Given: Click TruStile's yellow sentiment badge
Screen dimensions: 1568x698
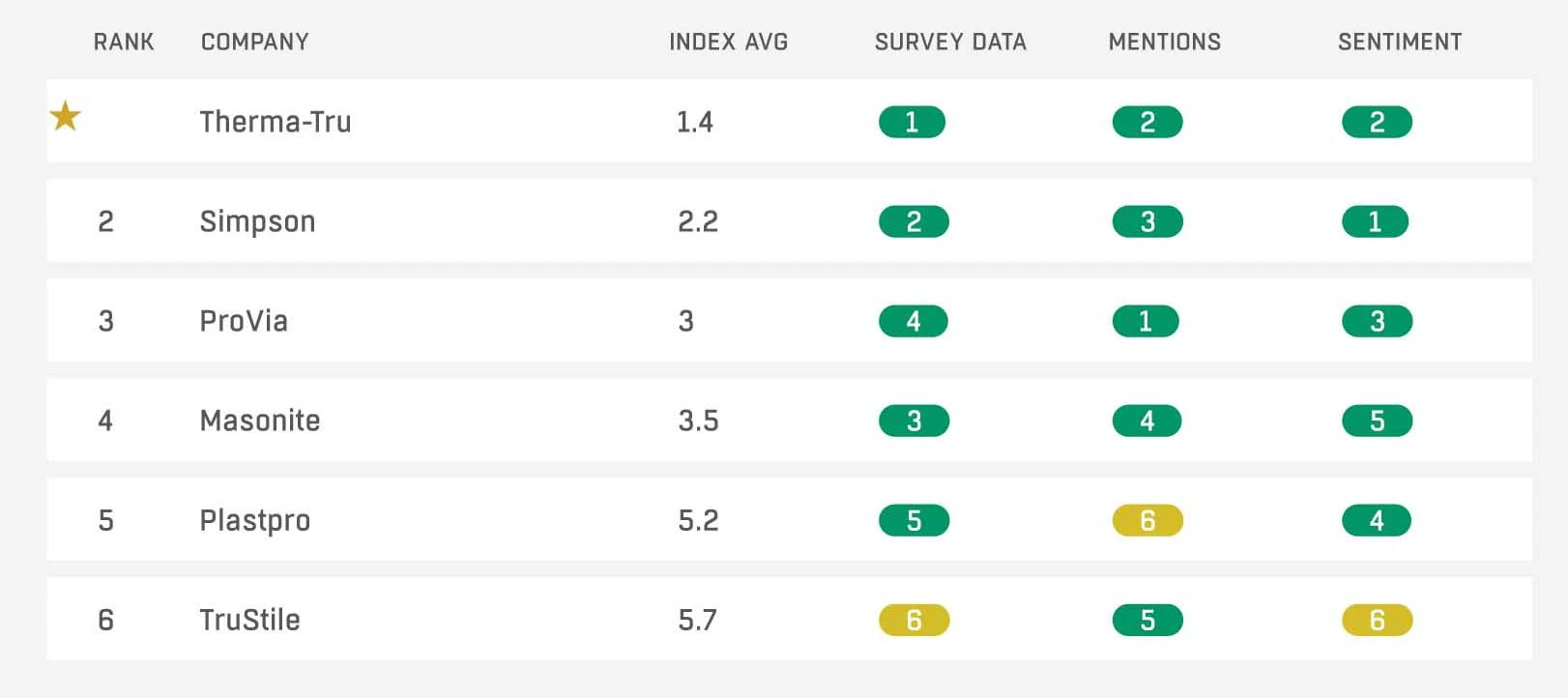Looking at the screenshot, I should pyautogui.click(x=1377, y=620).
